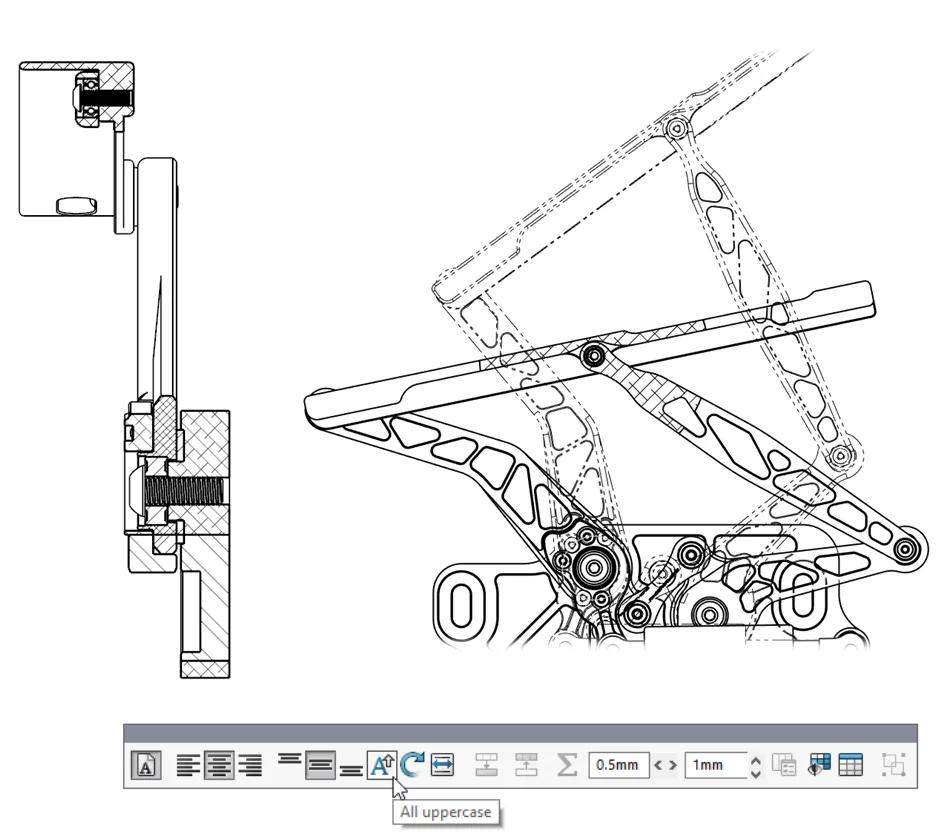Click the 1mm cell padding field
The width and height of the screenshot is (947, 840).
(714, 766)
